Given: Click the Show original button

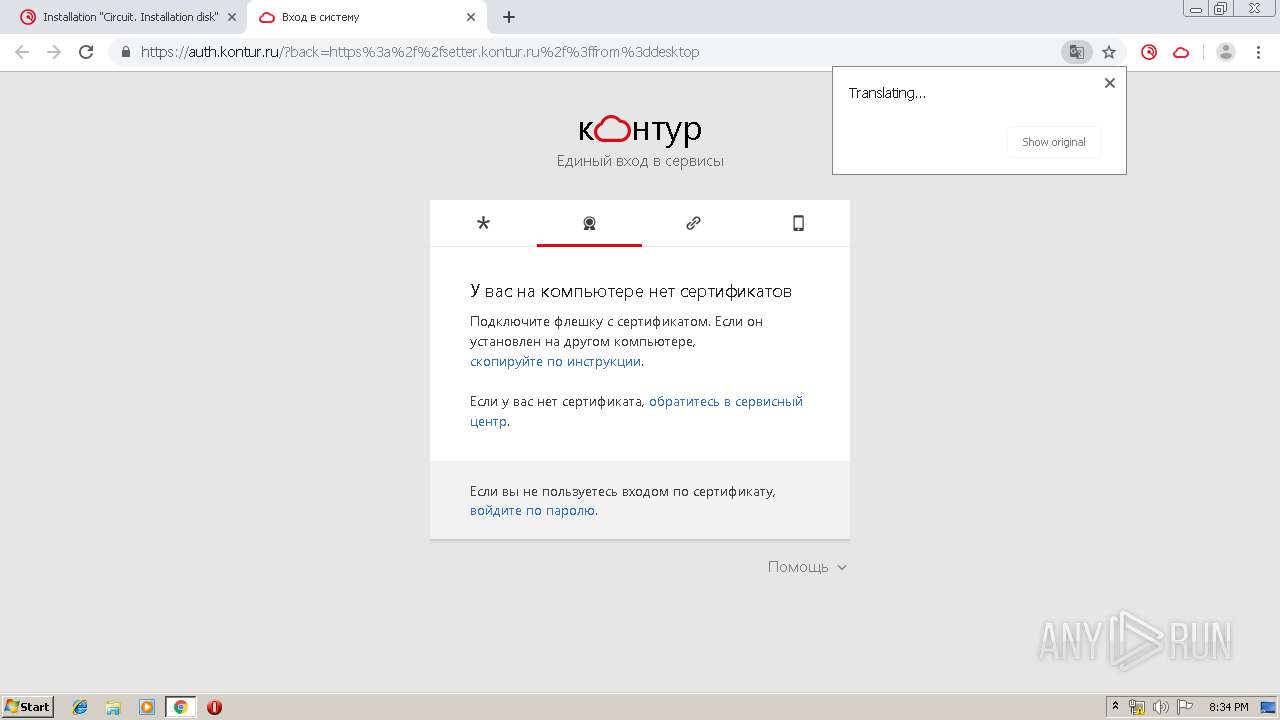Looking at the screenshot, I should coord(1053,142).
